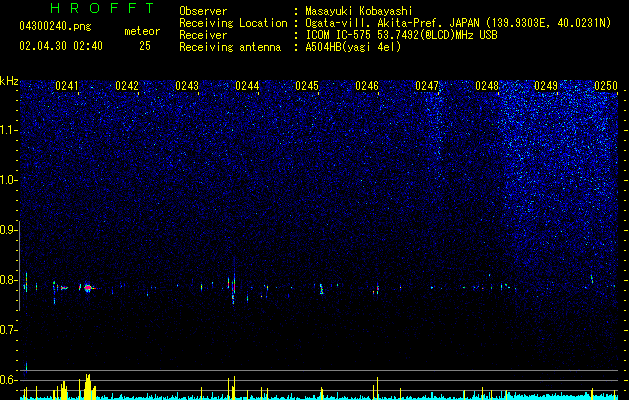
Task: Click the kHz axis unit label
Action: click(9, 81)
